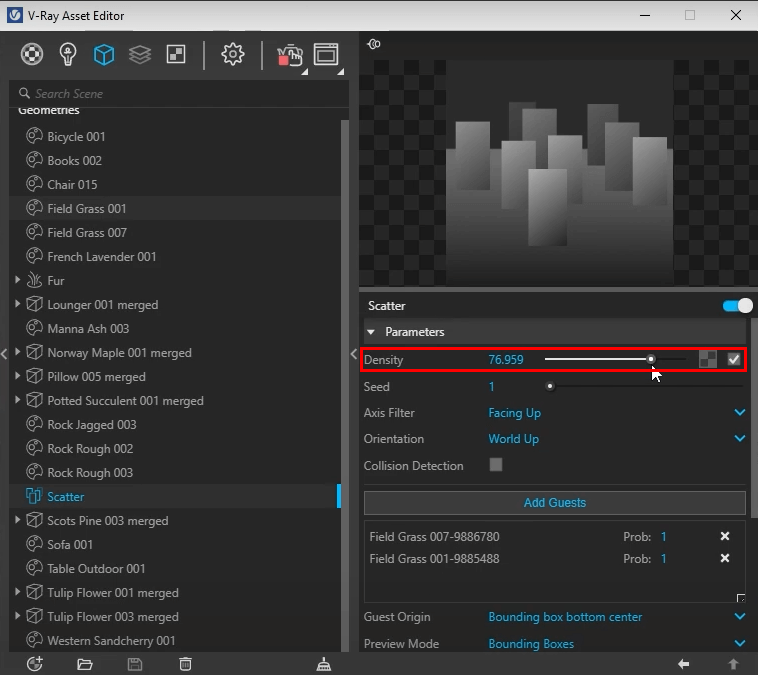This screenshot has height=675, width=758.
Task: Click asset list vertical scrollbar
Action: tap(345, 386)
